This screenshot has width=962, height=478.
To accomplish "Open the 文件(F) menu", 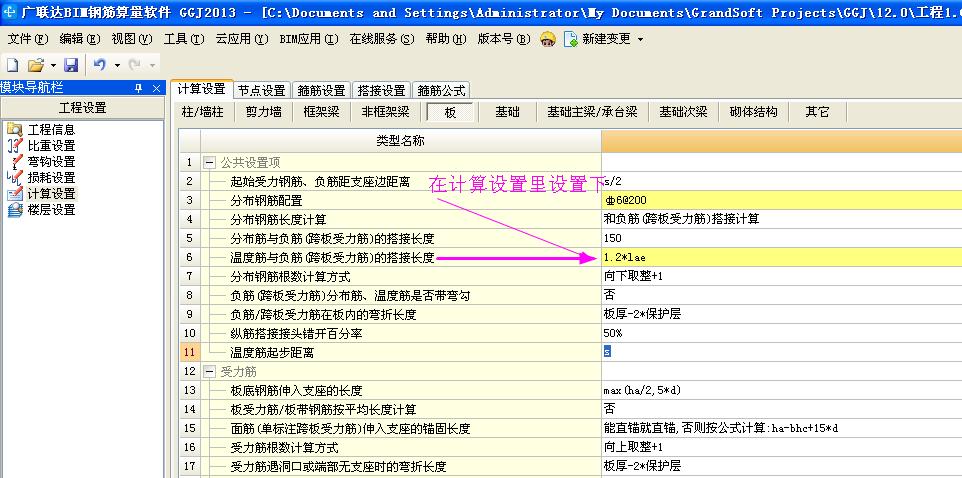I will (28, 39).
